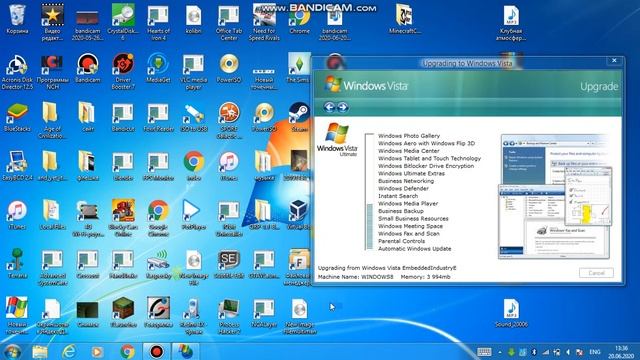
Task: Select the Steam desktop shortcut
Action: [299, 117]
